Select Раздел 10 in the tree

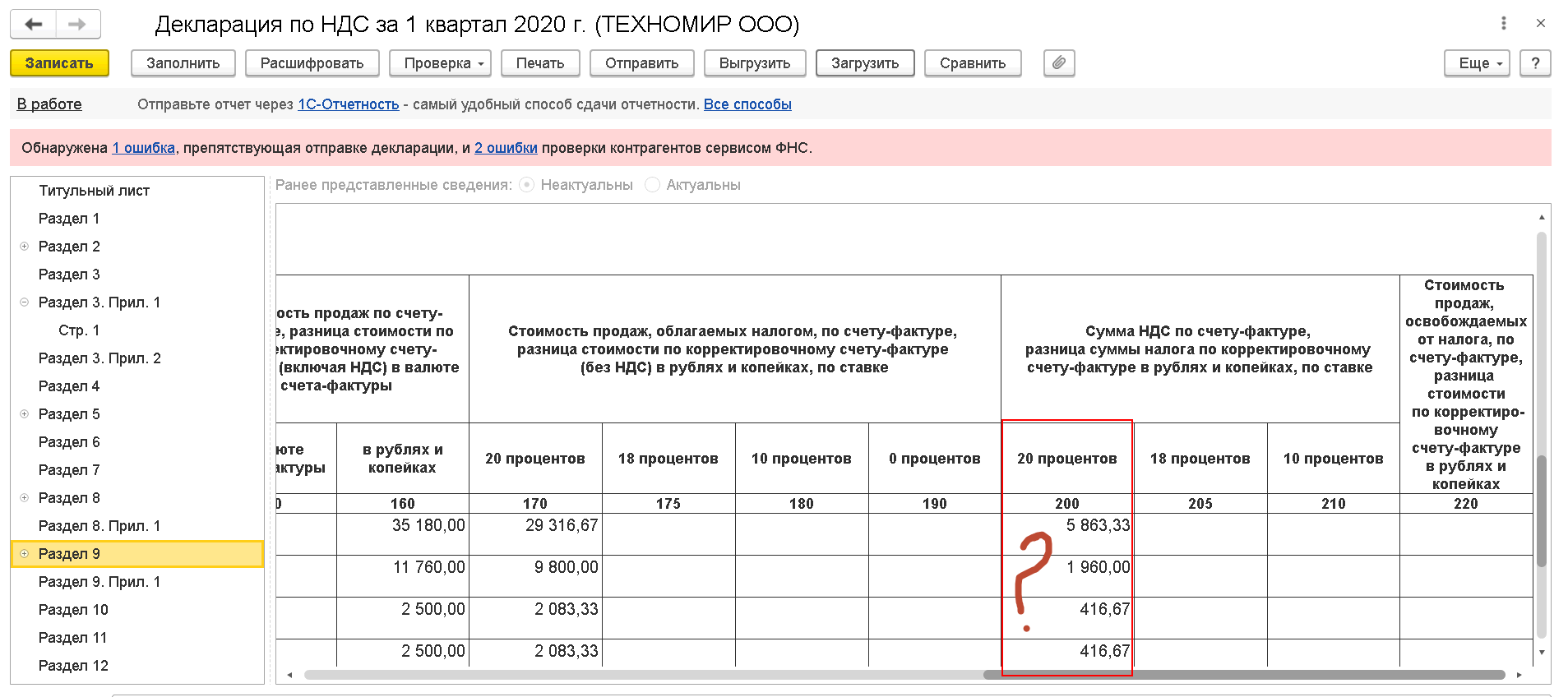73,610
